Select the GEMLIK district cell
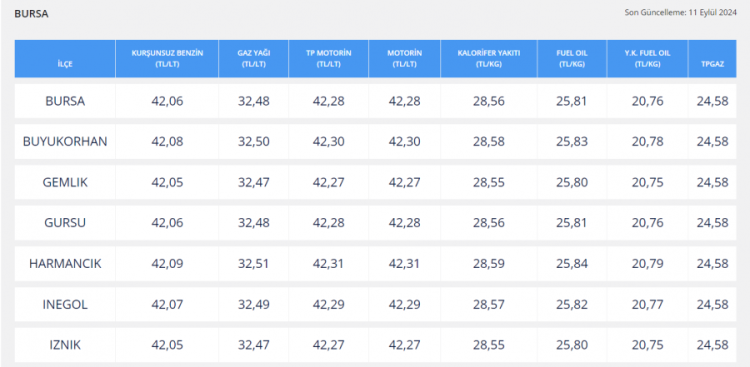The image size is (750, 367). tap(65, 182)
